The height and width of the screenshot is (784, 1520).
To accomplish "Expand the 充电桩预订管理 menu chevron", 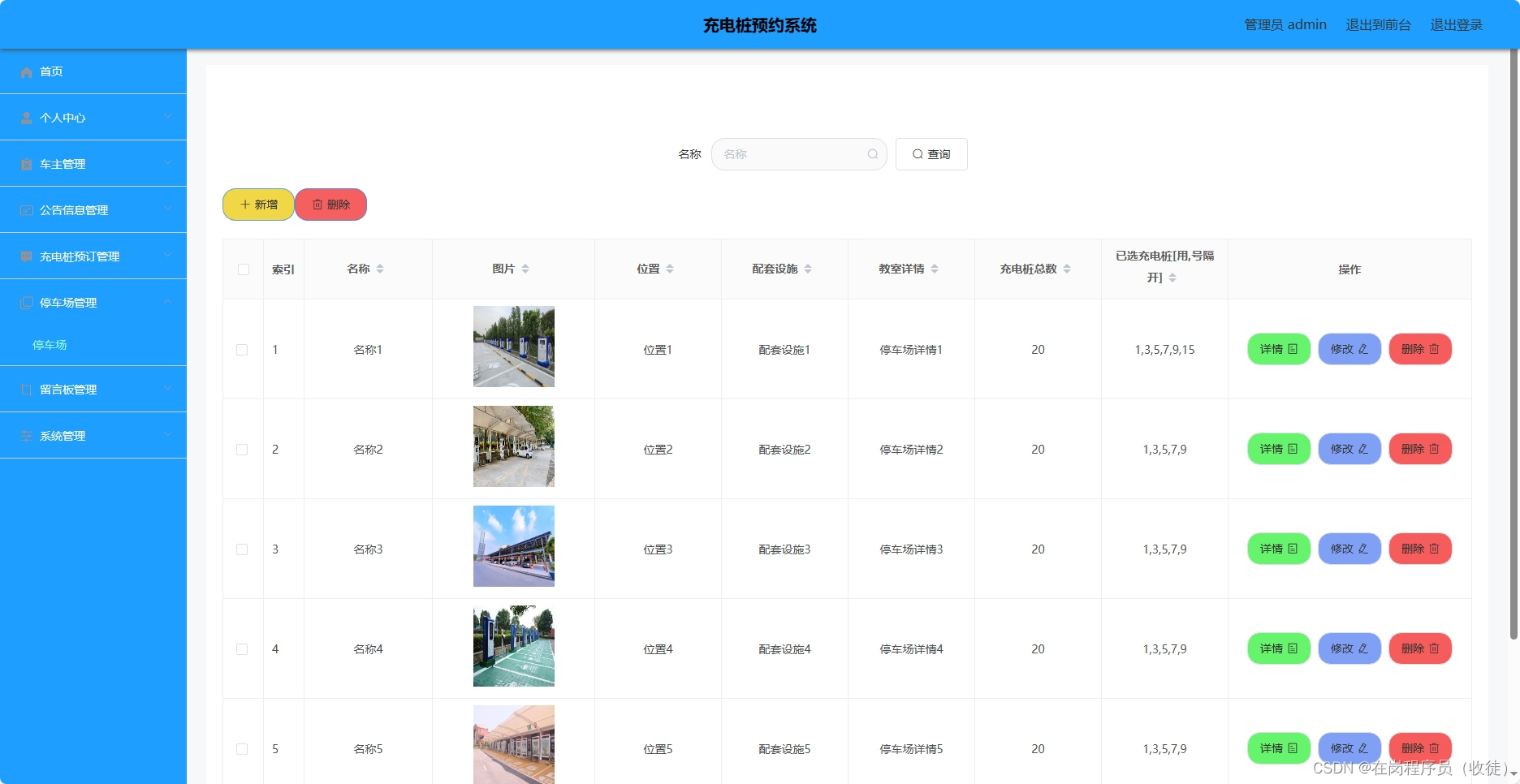I will click(168, 256).
